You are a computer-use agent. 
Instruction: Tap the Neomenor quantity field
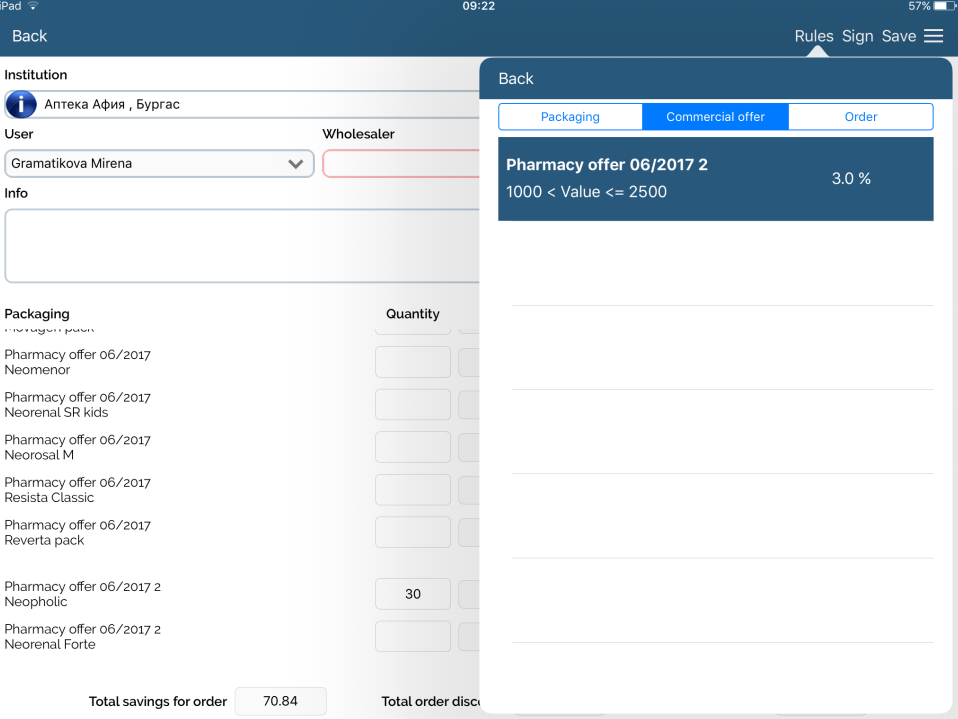[412, 362]
